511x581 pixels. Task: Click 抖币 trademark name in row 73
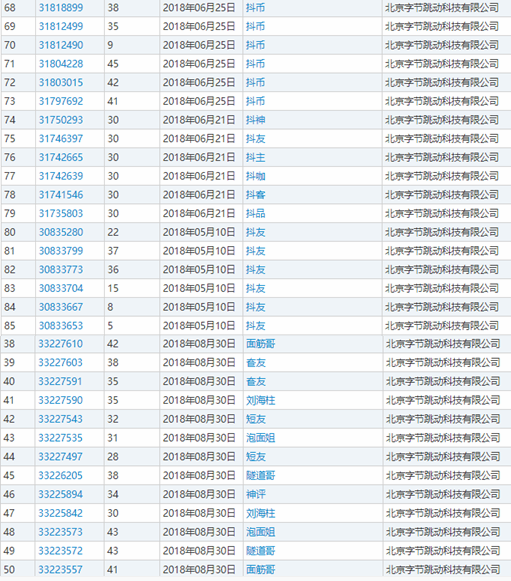(256, 101)
